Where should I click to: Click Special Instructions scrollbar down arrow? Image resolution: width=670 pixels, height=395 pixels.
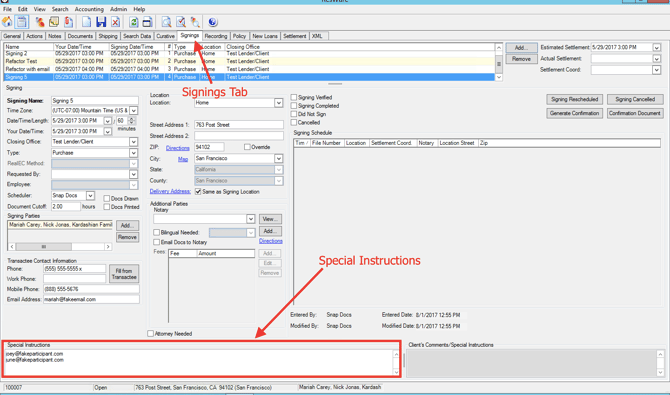coord(396,372)
